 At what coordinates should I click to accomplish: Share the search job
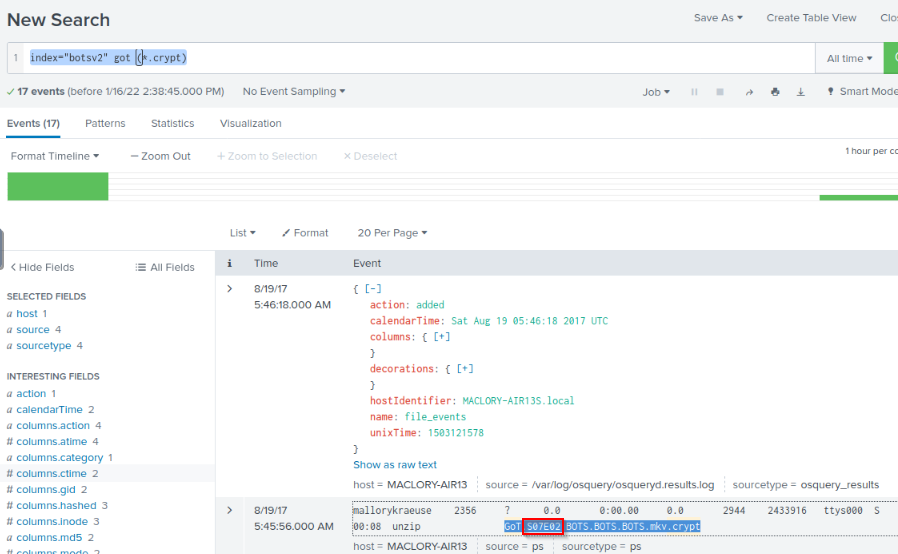pyautogui.click(x=749, y=92)
